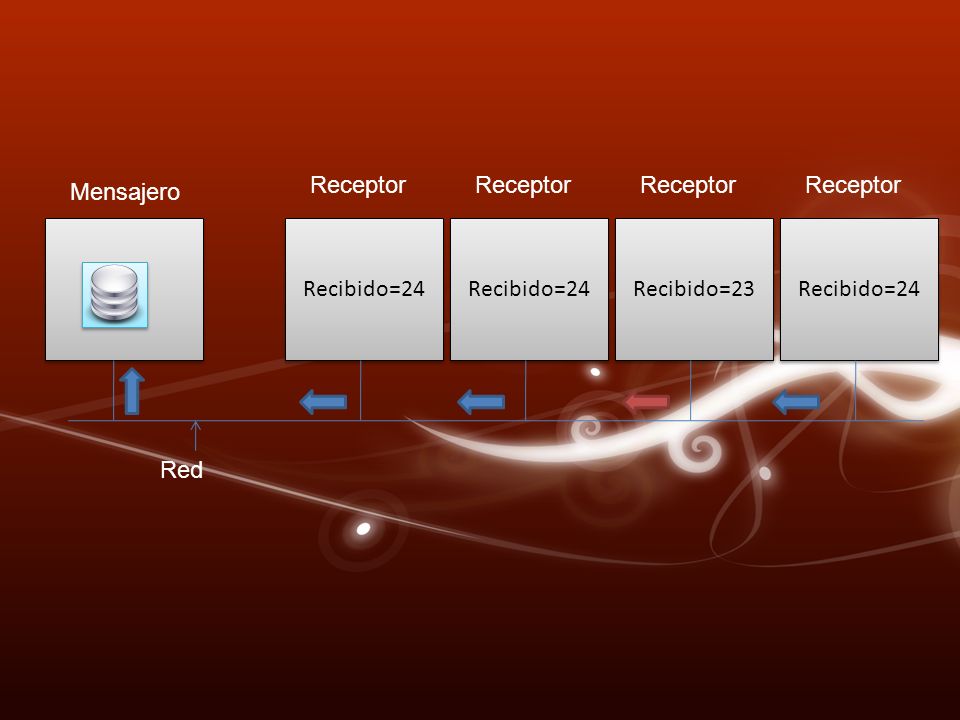Viewport: 960px width, 720px height.
Task: Select Recibido=24 text in the rightmost Receptor box
Action: pyautogui.click(x=859, y=288)
